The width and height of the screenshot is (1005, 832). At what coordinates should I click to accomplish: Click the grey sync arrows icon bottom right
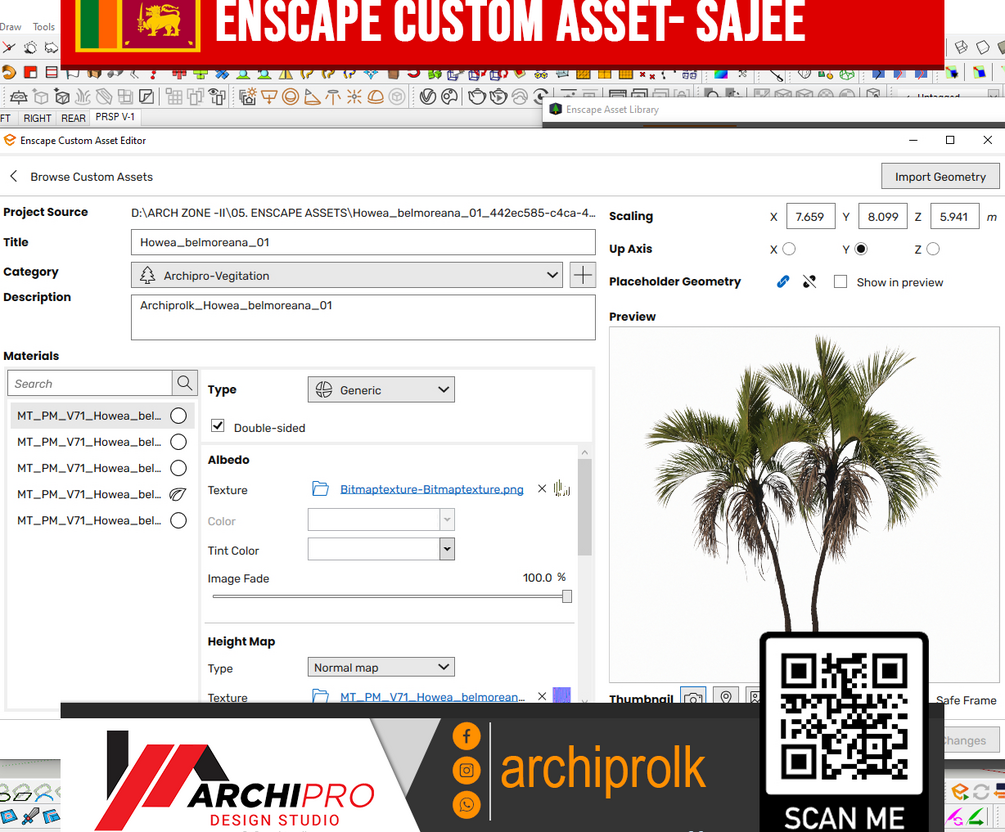pos(981,792)
